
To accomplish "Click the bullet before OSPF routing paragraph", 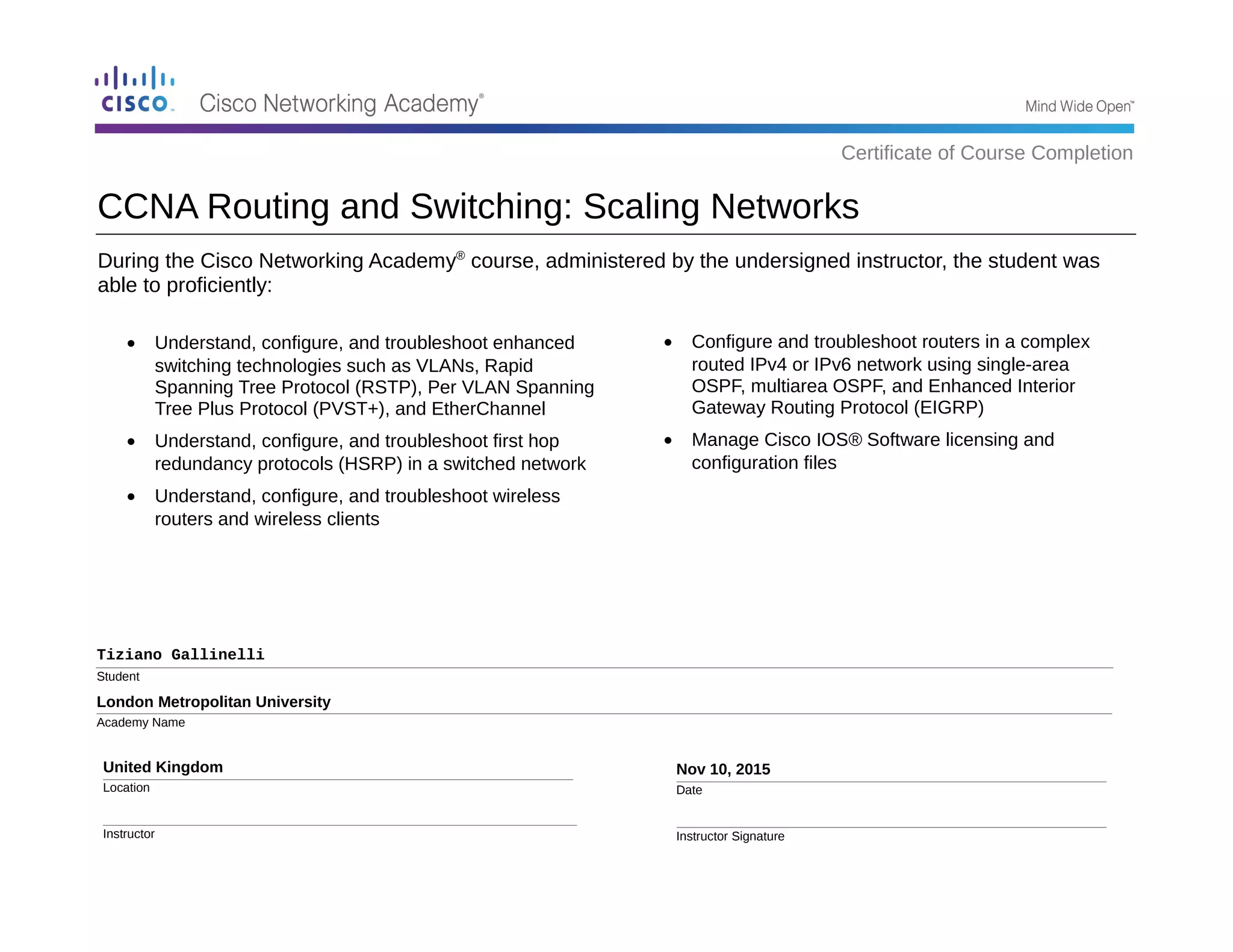I will point(668,342).
